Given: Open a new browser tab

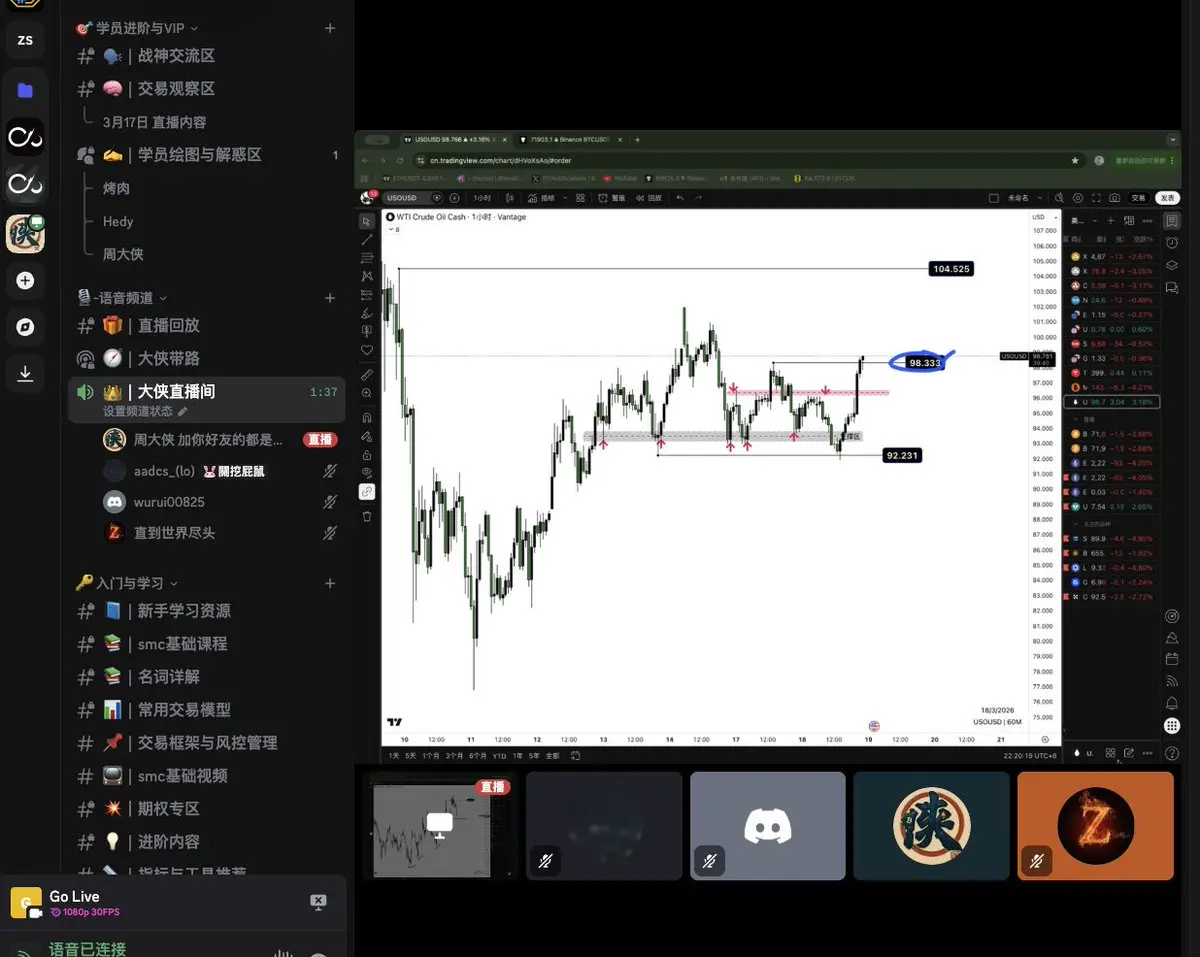Looking at the screenshot, I should [x=637, y=139].
